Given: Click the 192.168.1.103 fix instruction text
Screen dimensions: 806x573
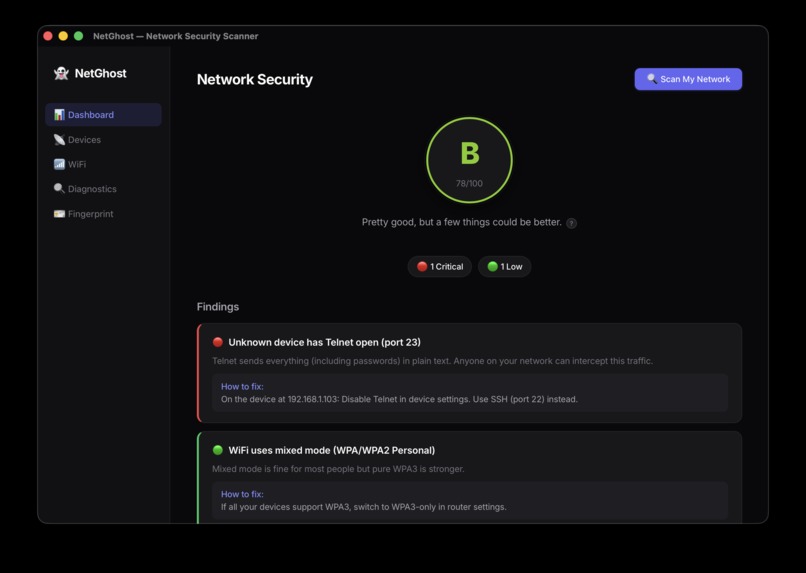Looking at the screenshot, I should (x=399, y=399).
